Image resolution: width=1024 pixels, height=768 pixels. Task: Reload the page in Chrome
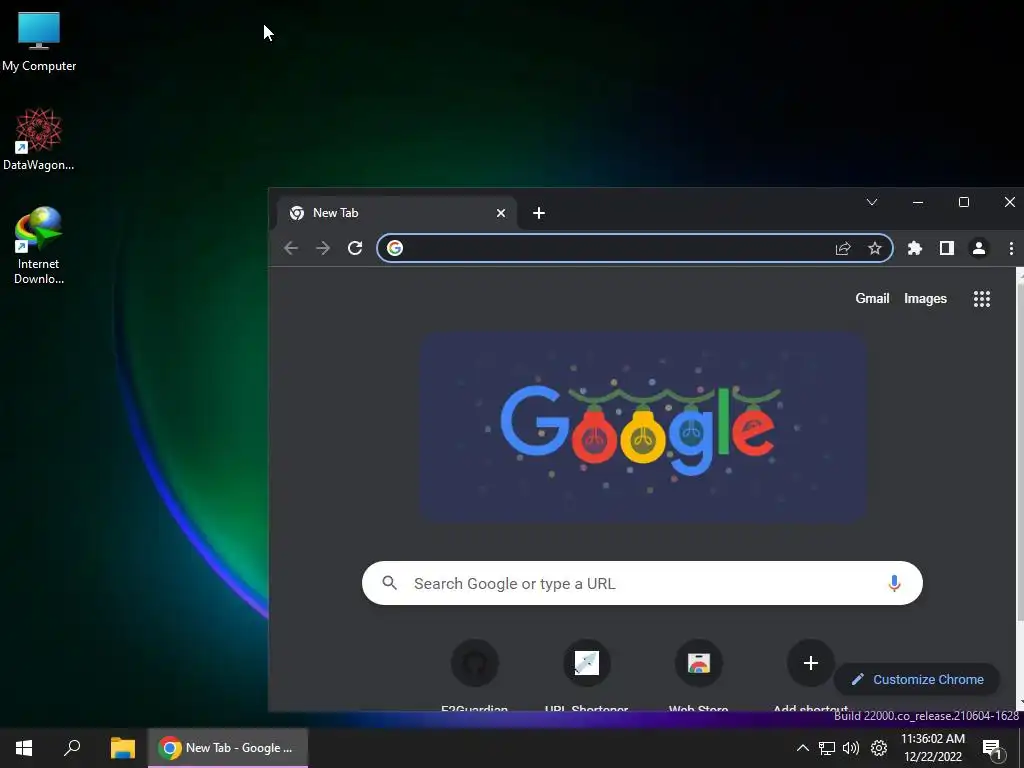coord(355,248)
